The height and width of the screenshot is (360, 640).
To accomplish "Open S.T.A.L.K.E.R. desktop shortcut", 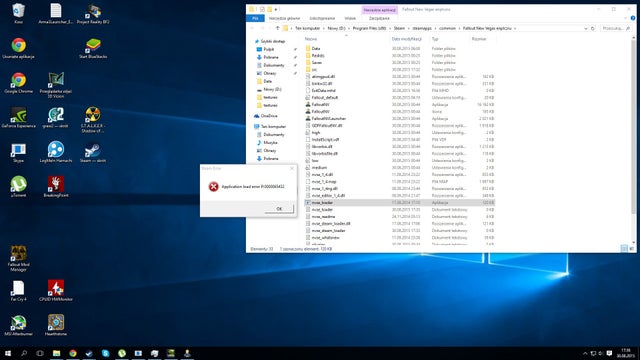I will pyautogui.click(x=93, y=119).
